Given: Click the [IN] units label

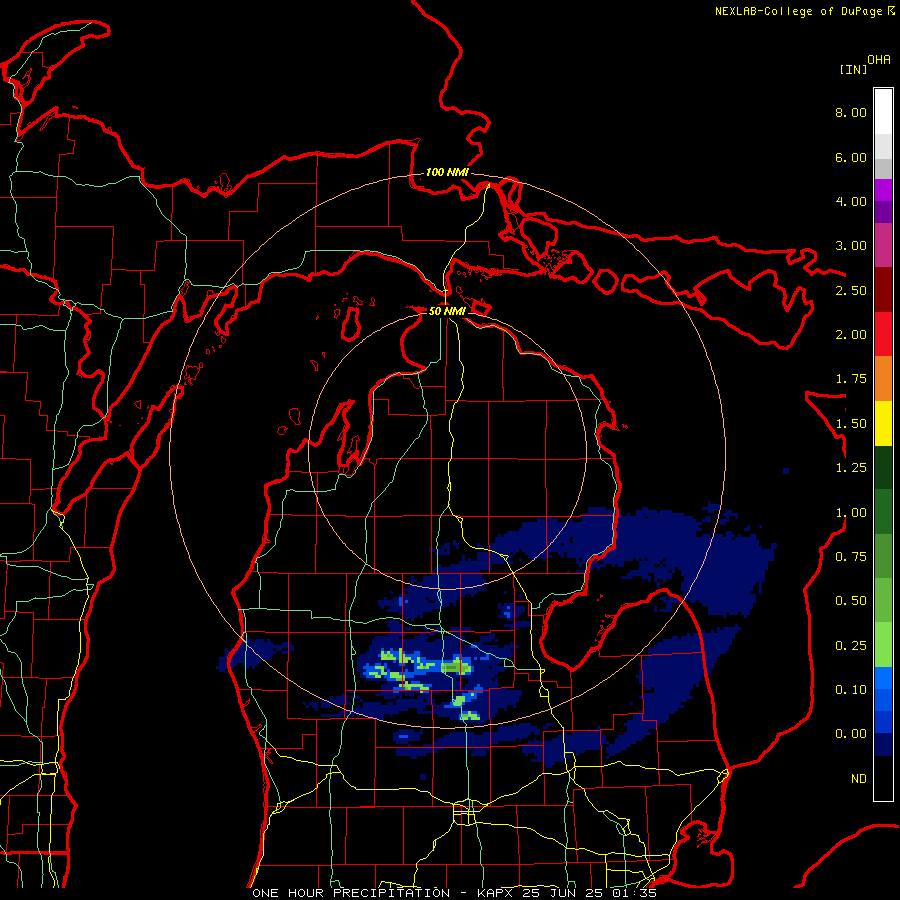Looking at the screenshot, I should click(853, 69).
